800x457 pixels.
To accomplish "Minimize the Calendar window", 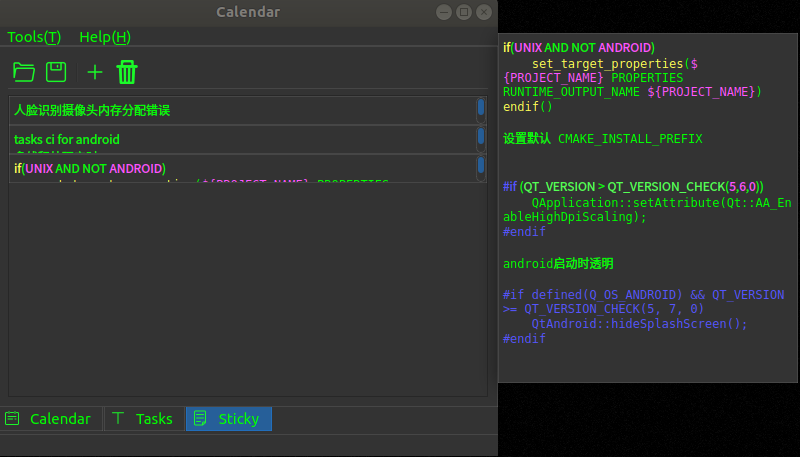I will (444, 12).
